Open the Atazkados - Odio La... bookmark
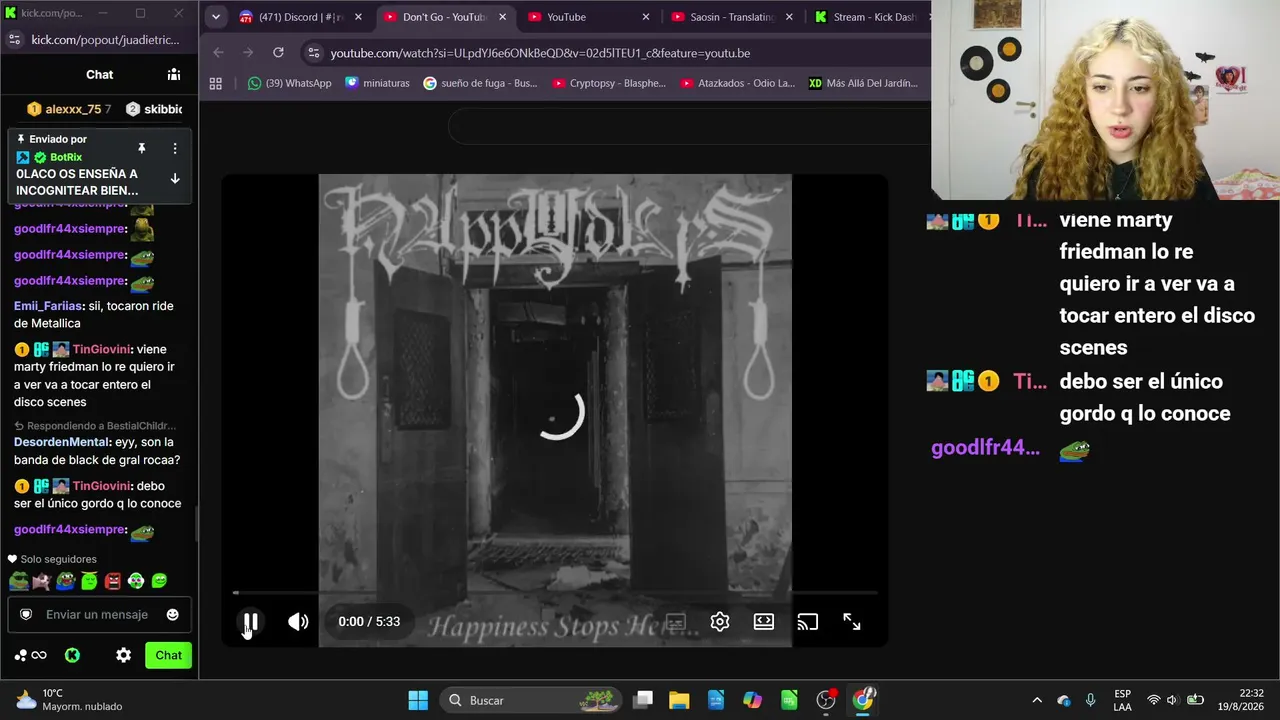 (738, 83)
